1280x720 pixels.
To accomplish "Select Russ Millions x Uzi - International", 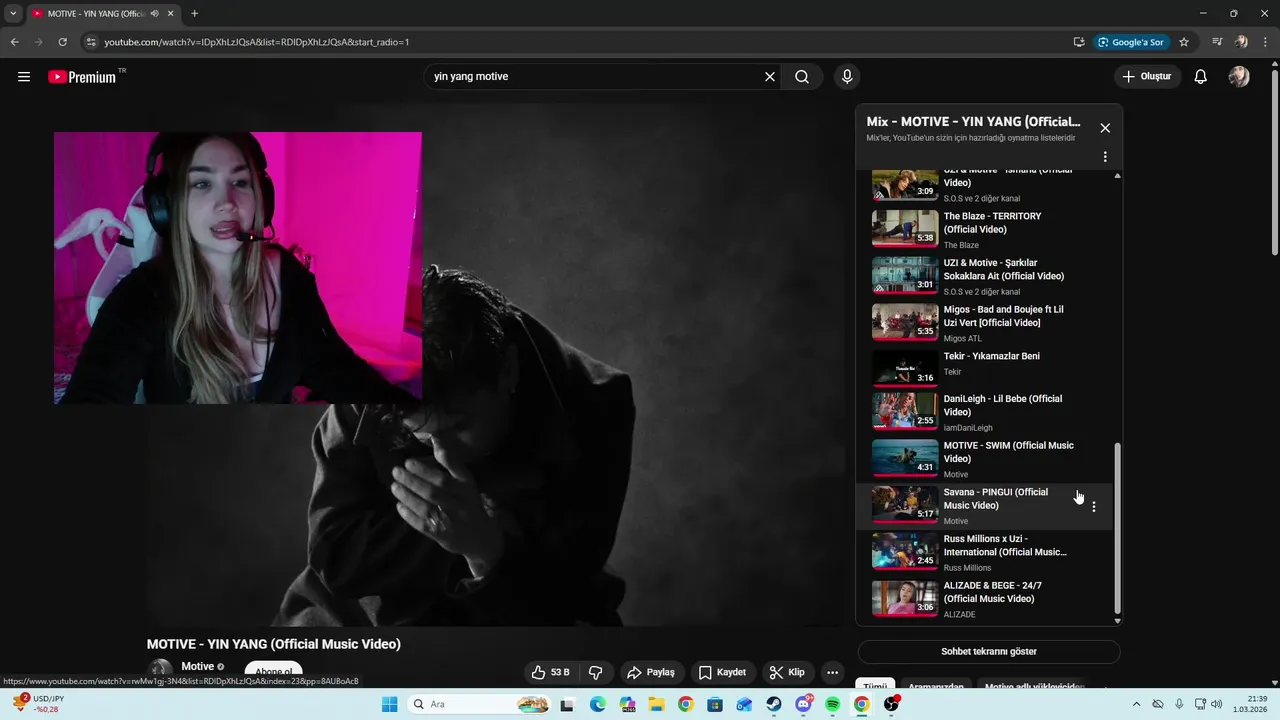I will click(1005, 545).
